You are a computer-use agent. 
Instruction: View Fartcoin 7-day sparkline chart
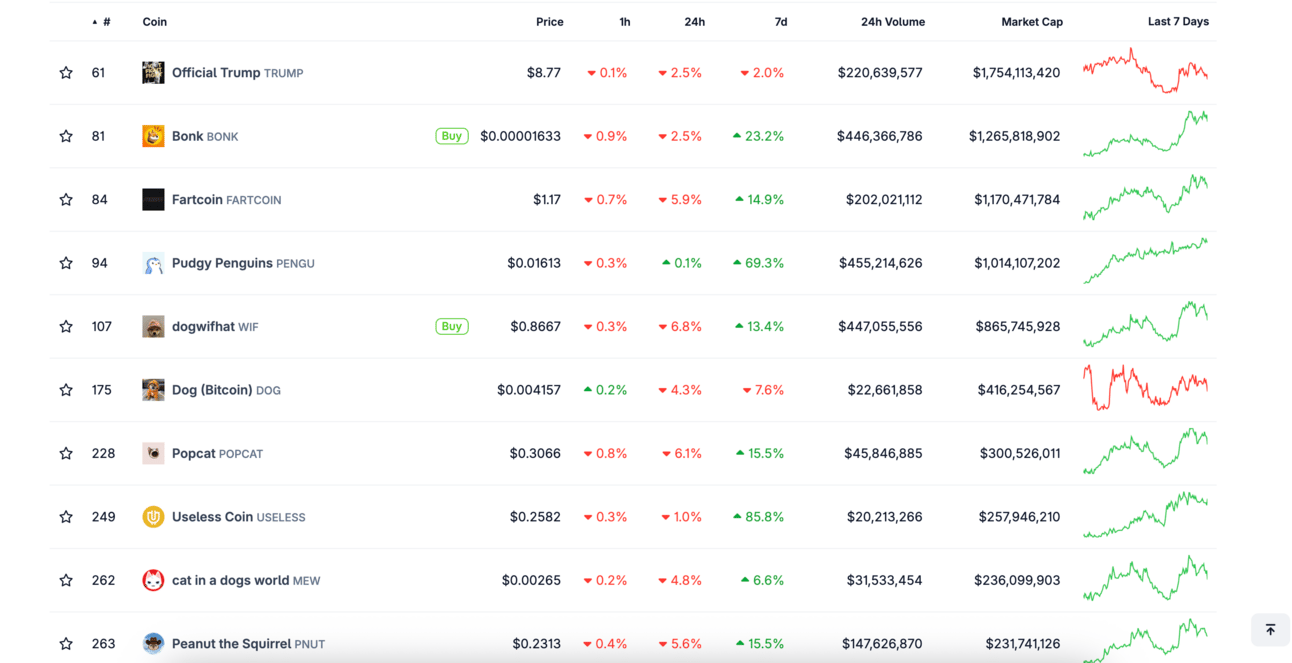tap(1145, 198)
